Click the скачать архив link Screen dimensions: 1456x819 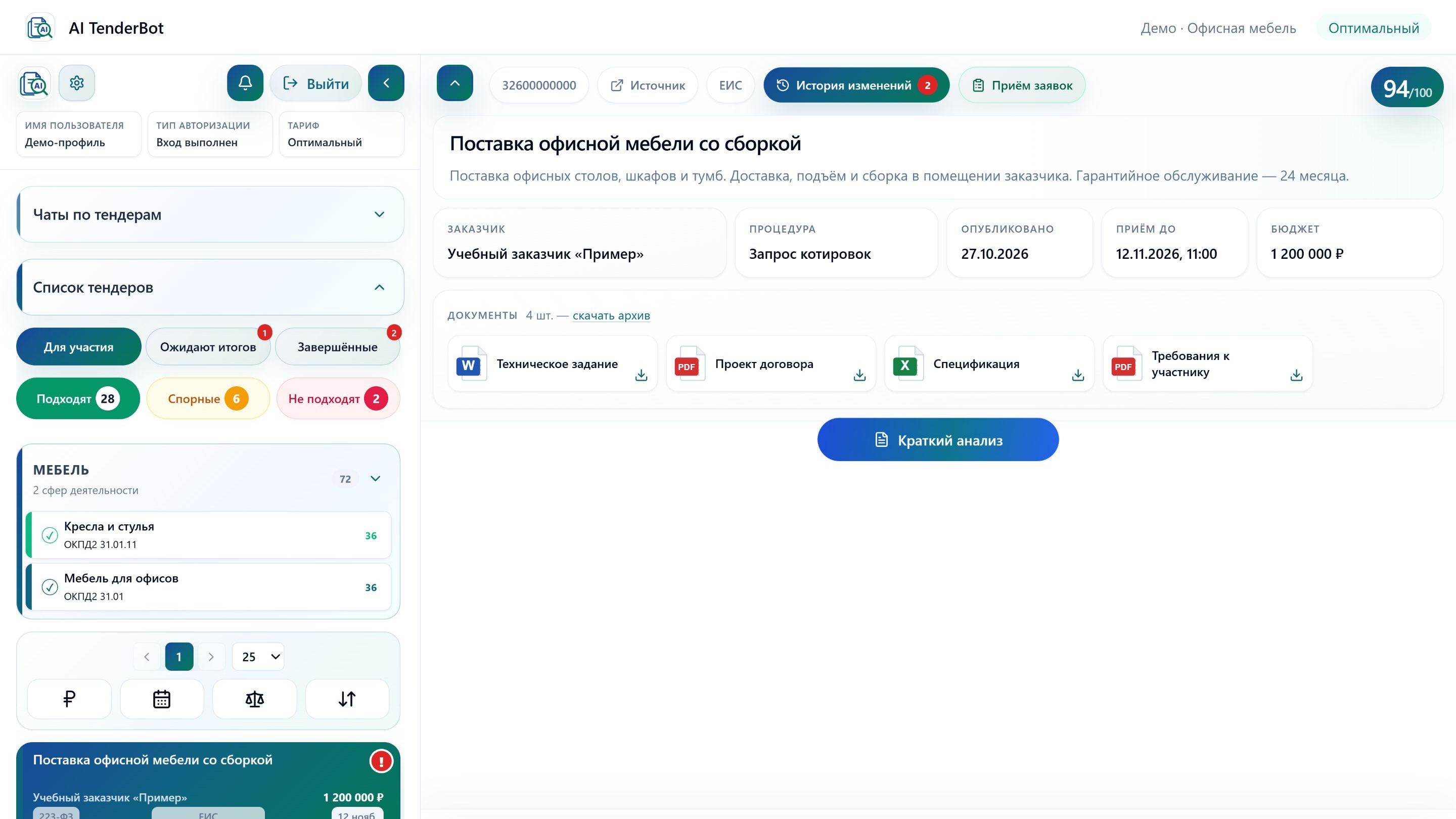(611, 315)
